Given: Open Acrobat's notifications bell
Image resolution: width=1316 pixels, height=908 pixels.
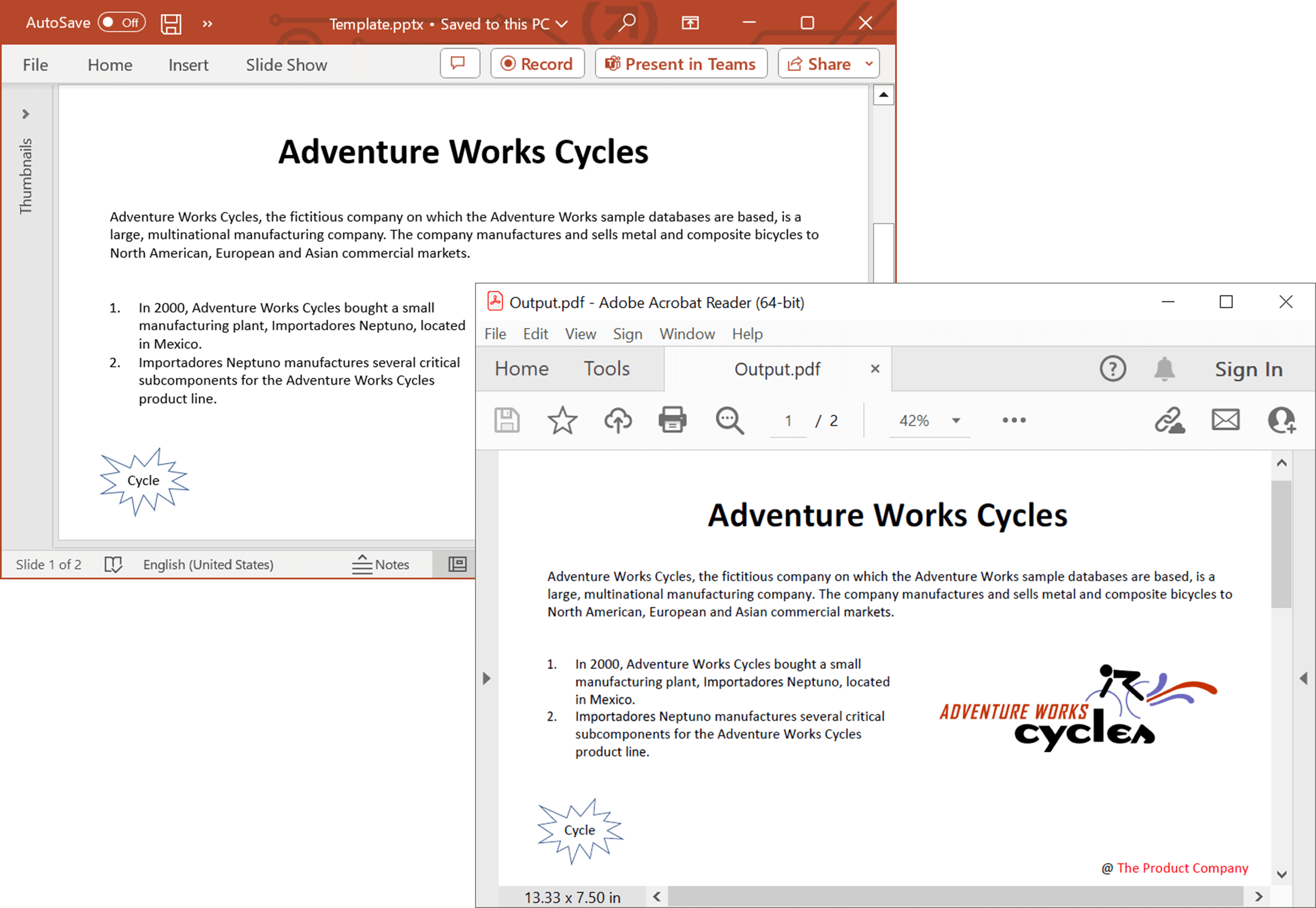Looking at the screenshot, I should tap(1165, 369).
